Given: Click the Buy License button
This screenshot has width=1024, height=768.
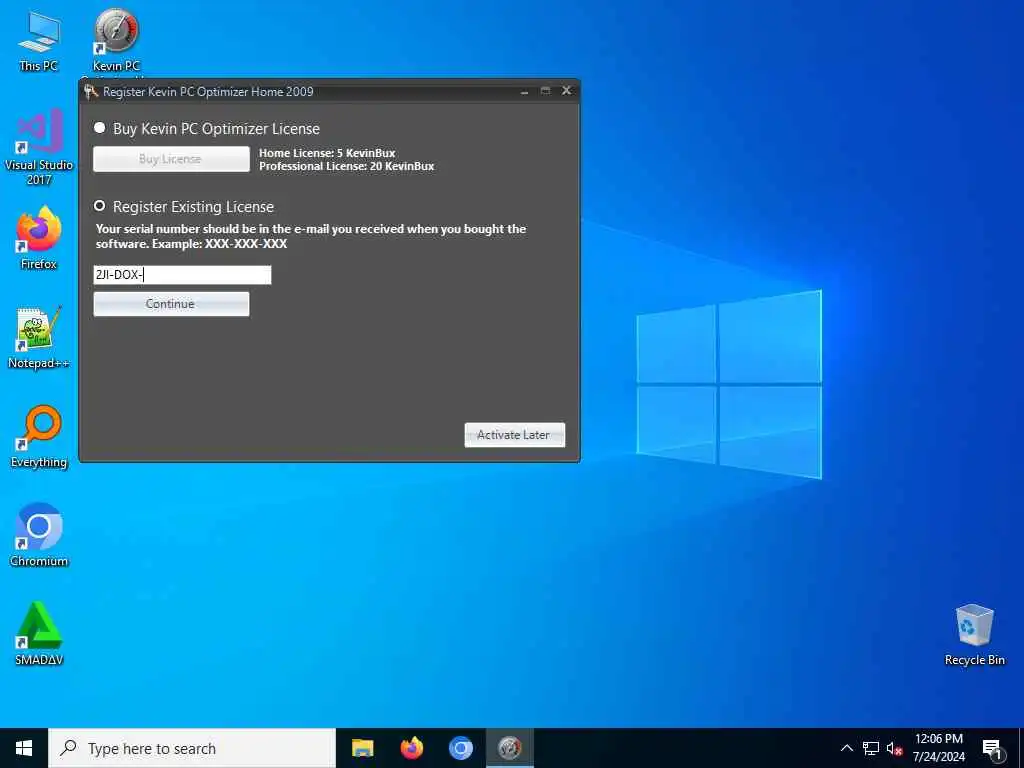Looking at the screenshot, I should [171, 159].
